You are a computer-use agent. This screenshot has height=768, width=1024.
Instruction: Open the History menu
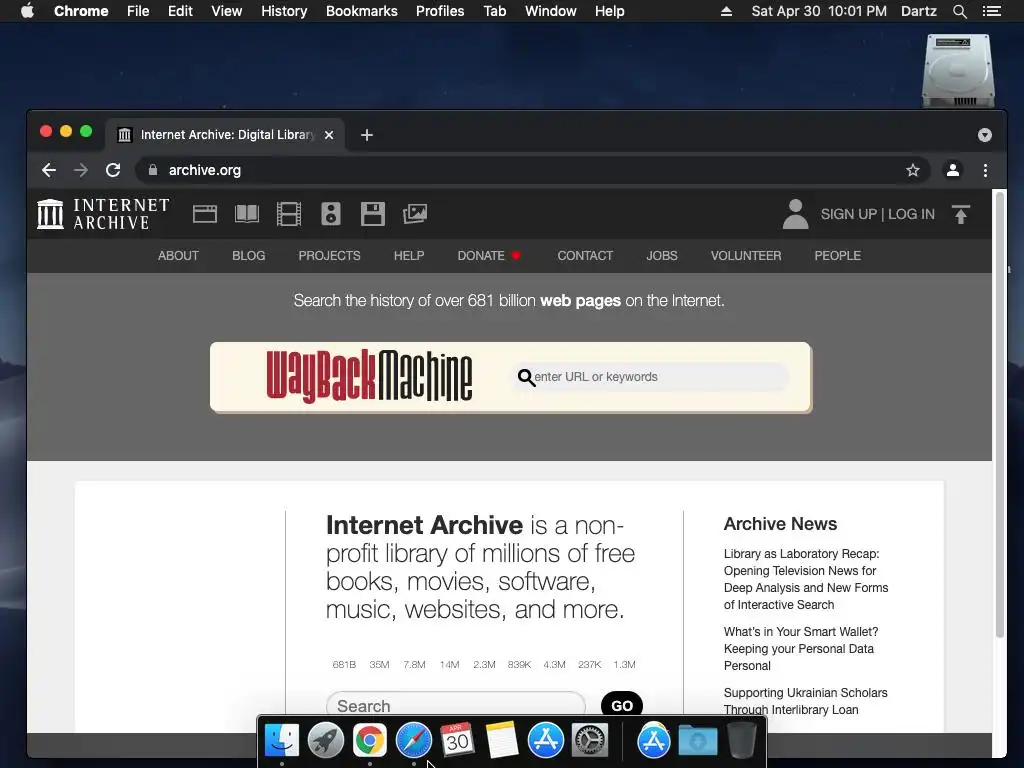point(284,11)
